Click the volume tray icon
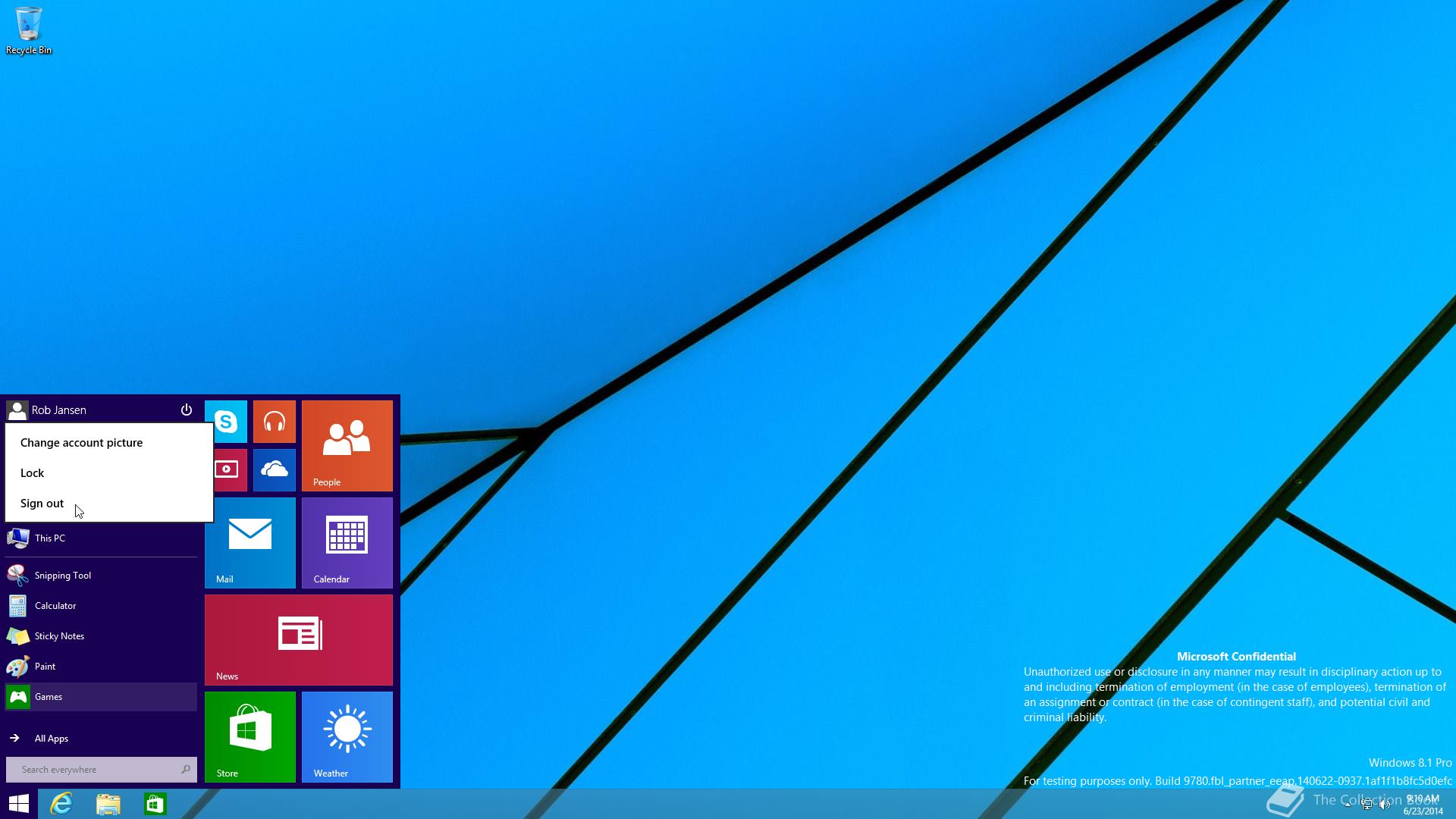The width and height of the screenshot is (1456, 819). tap(1385, 805)
